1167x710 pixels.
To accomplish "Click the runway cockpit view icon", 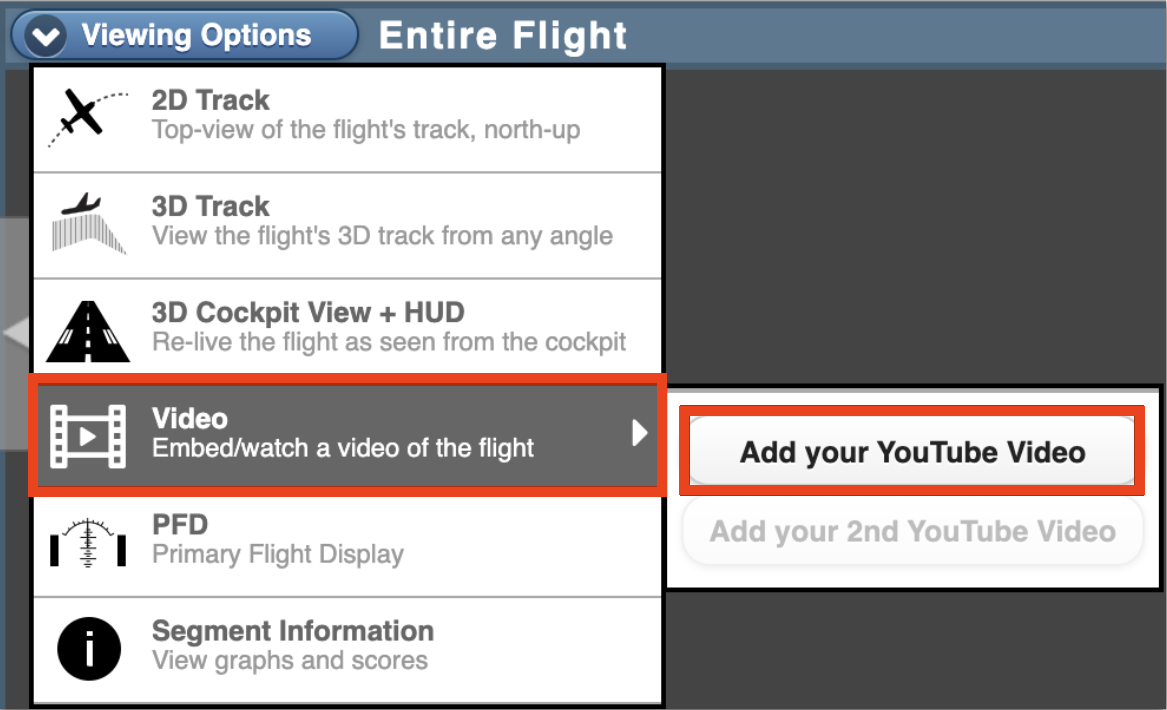I will pos(88,331).
